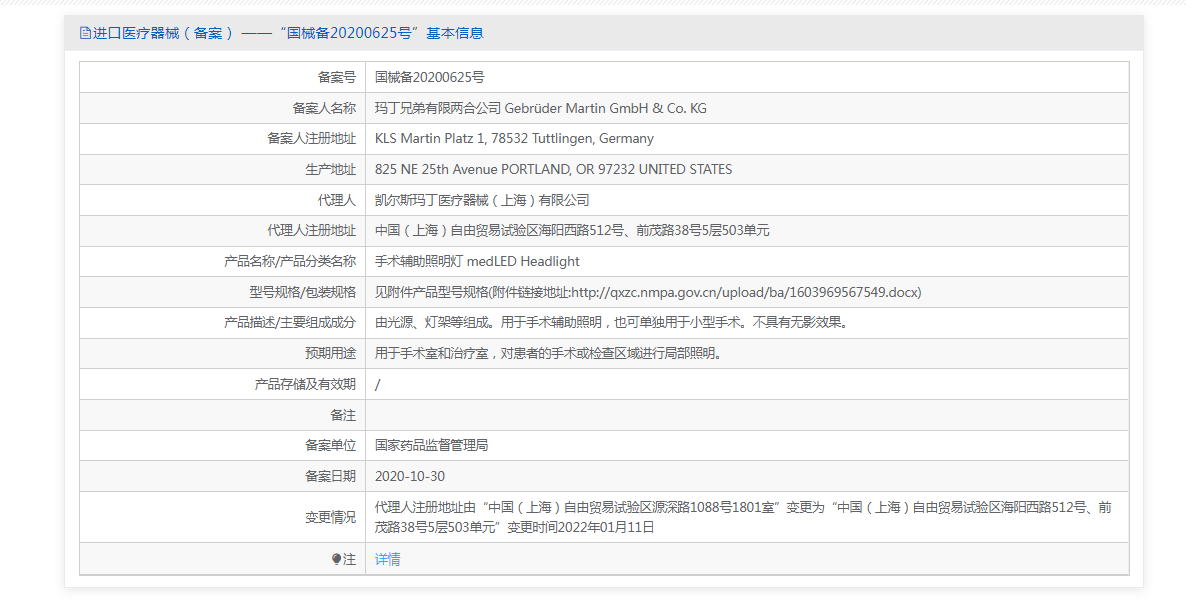
Task: Click the 备案人名称 label
Action: (324, 108)
